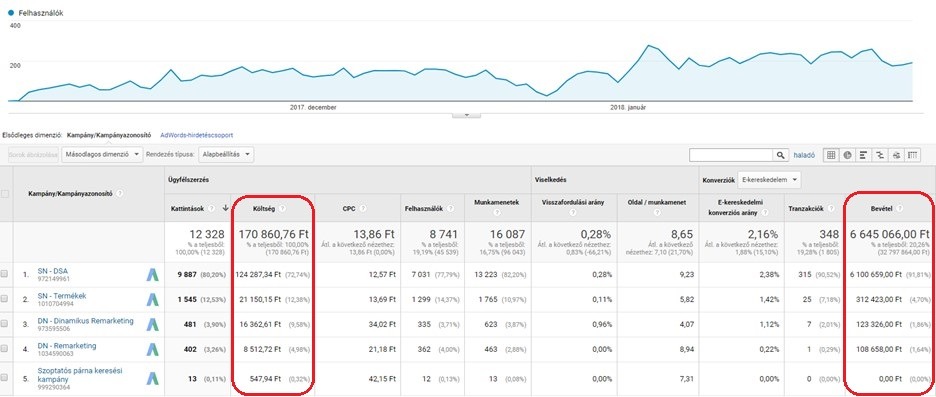The width and height of the screenshot is (936, 397).
Task: Click the AdWords icon in the DN - Remarketing row
Action: (153, 350)
